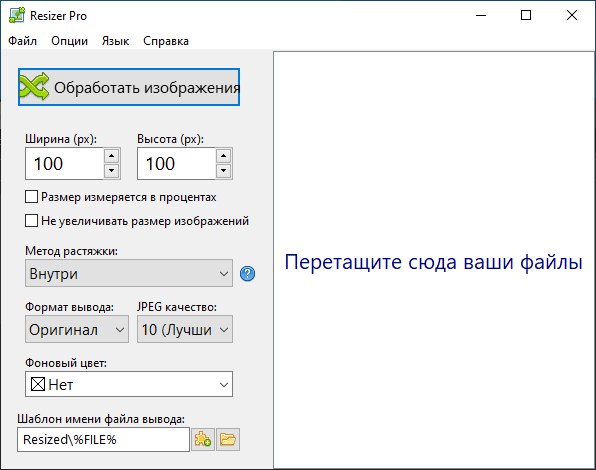Click the insert template variable icon
The image size is (596, 470).
(203, 440)
